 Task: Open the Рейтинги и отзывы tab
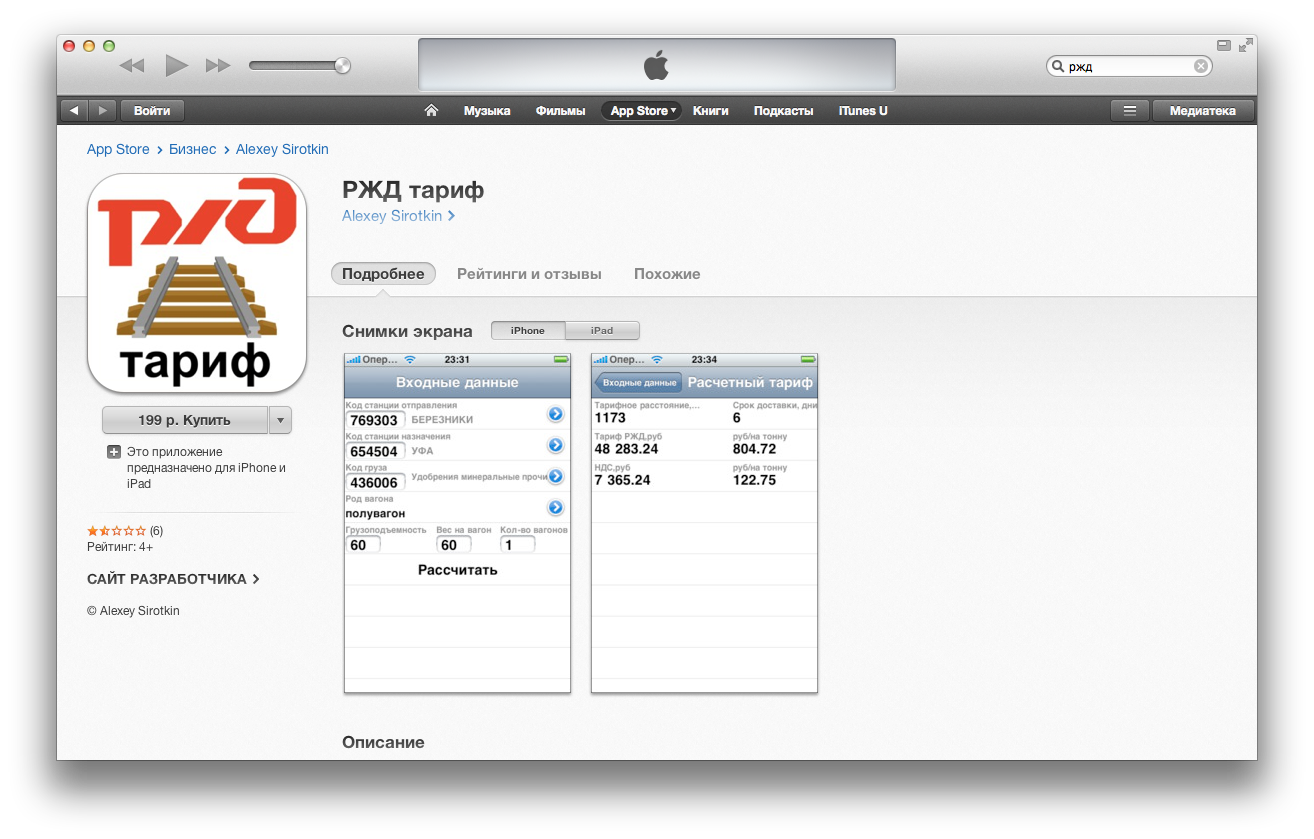coord(529,274)
